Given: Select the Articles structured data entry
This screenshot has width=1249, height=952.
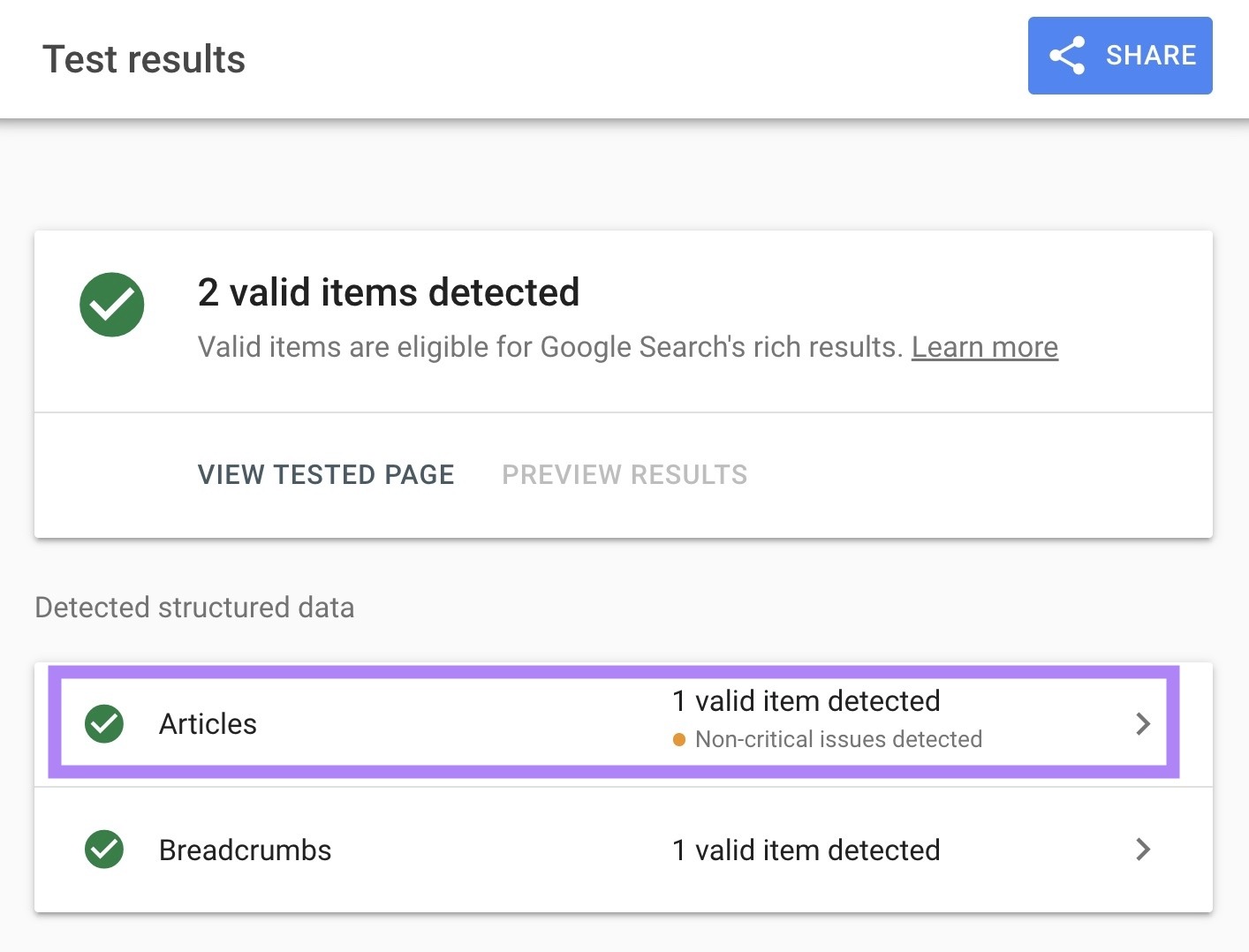Looking at the screenshot, I should tap(208, 724).
